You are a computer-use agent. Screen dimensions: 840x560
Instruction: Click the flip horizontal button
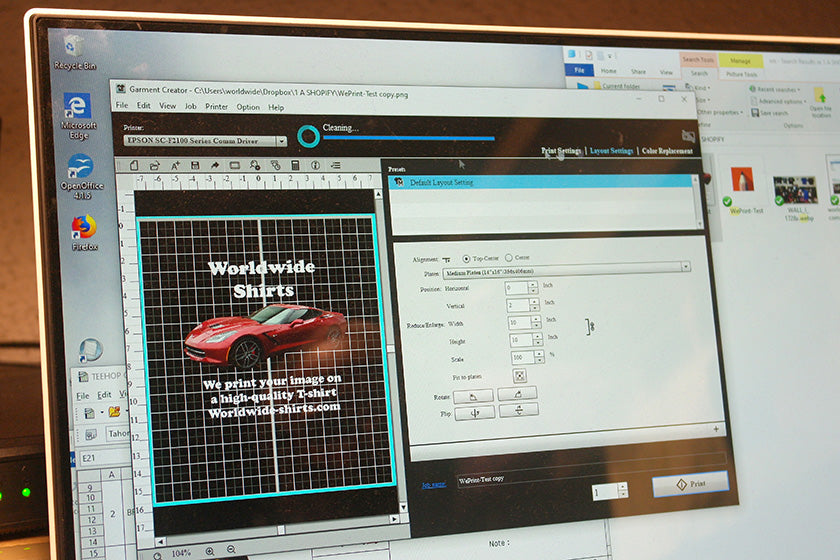(x=474, y=411)
